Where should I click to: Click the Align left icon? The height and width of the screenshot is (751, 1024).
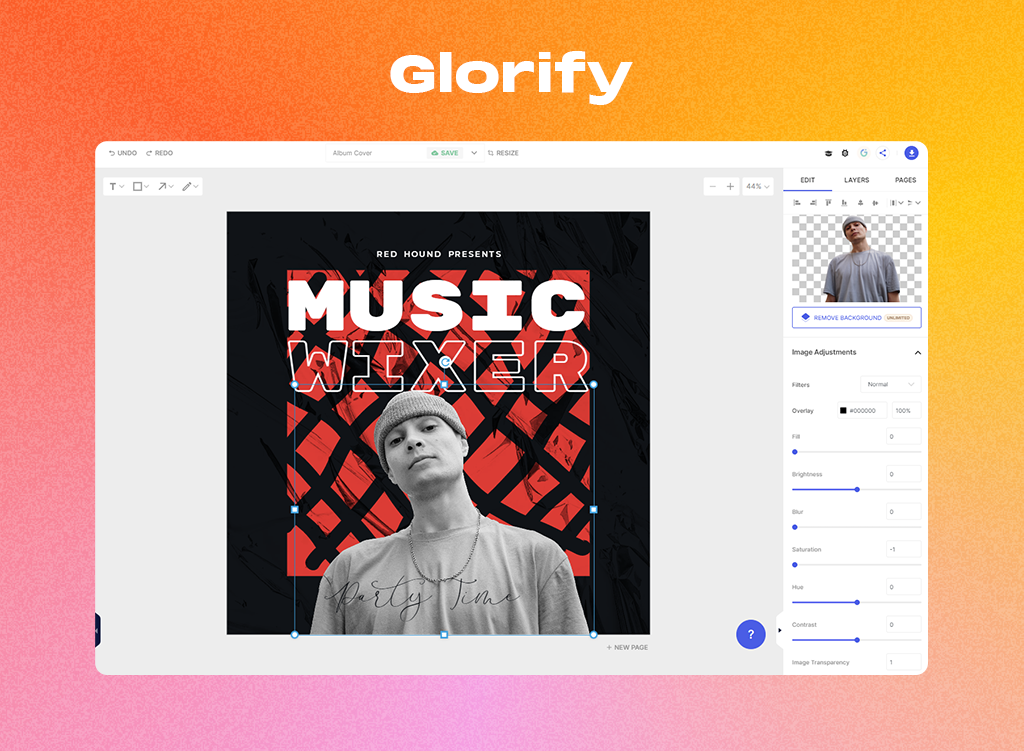pyautogui.click(x=797, y=203)
